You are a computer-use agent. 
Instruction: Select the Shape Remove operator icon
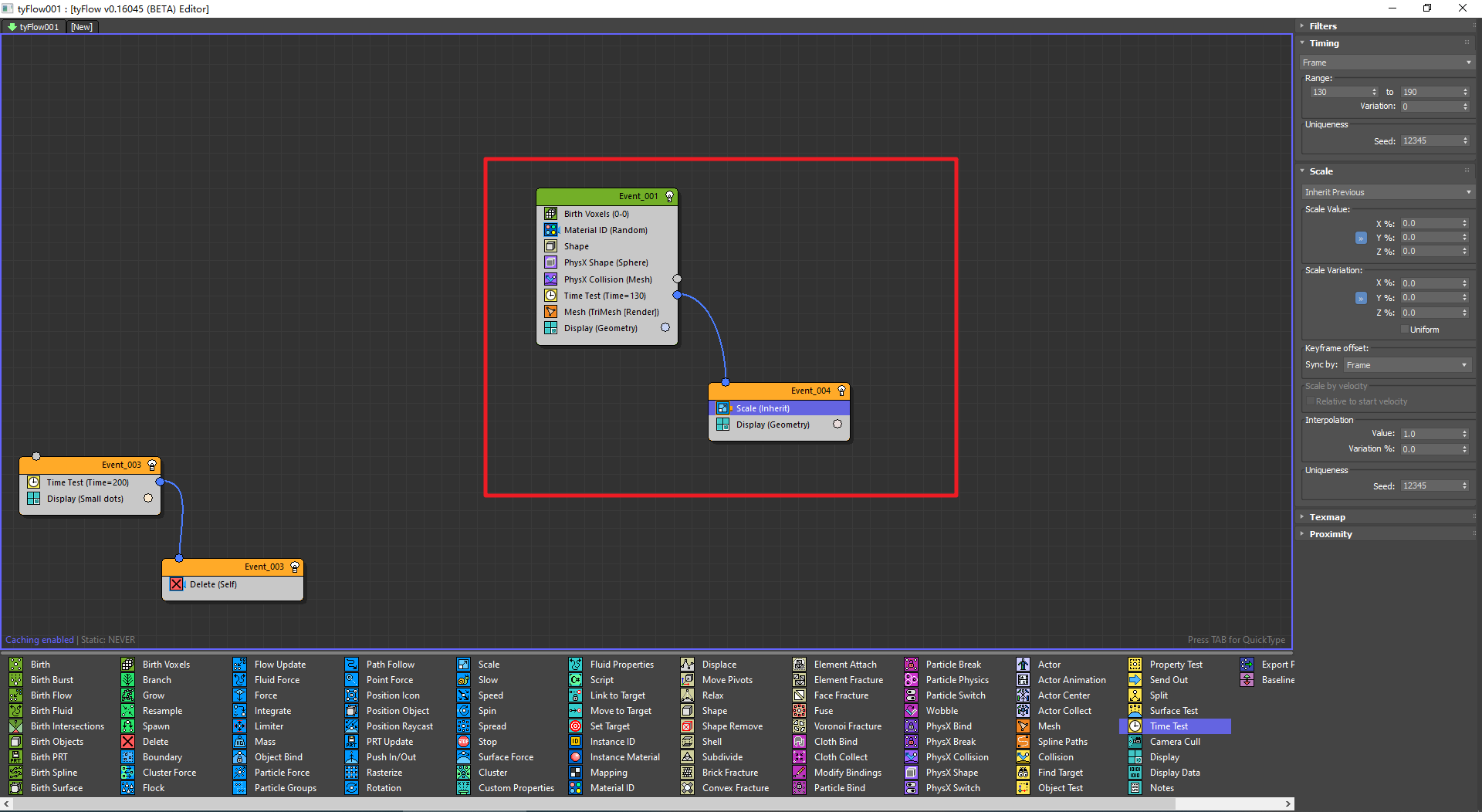688,726
